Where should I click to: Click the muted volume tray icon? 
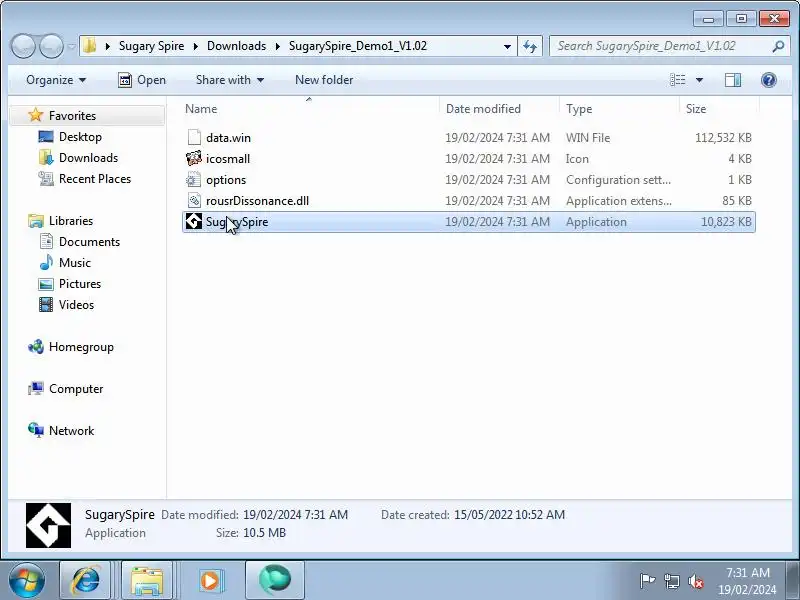pyautogui.click(x=695, y=581)
